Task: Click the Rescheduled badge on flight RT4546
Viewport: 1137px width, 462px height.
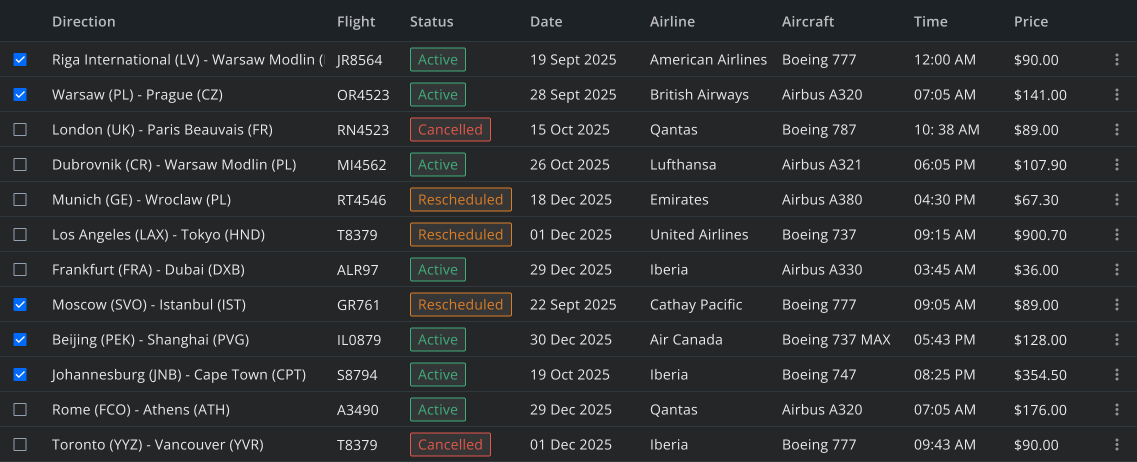Action: pyautogui.click(x=460, y=199)
